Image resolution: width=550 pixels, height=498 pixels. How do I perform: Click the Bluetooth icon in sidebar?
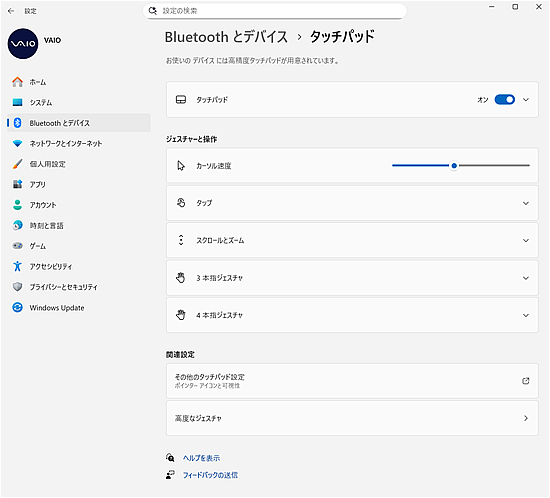(17, 123)
